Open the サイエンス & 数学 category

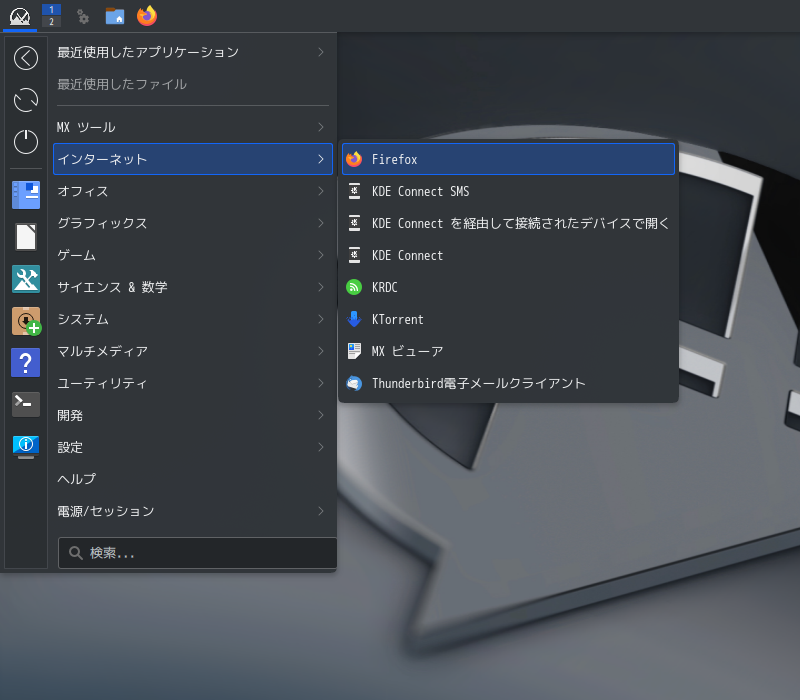click(193, 287)
